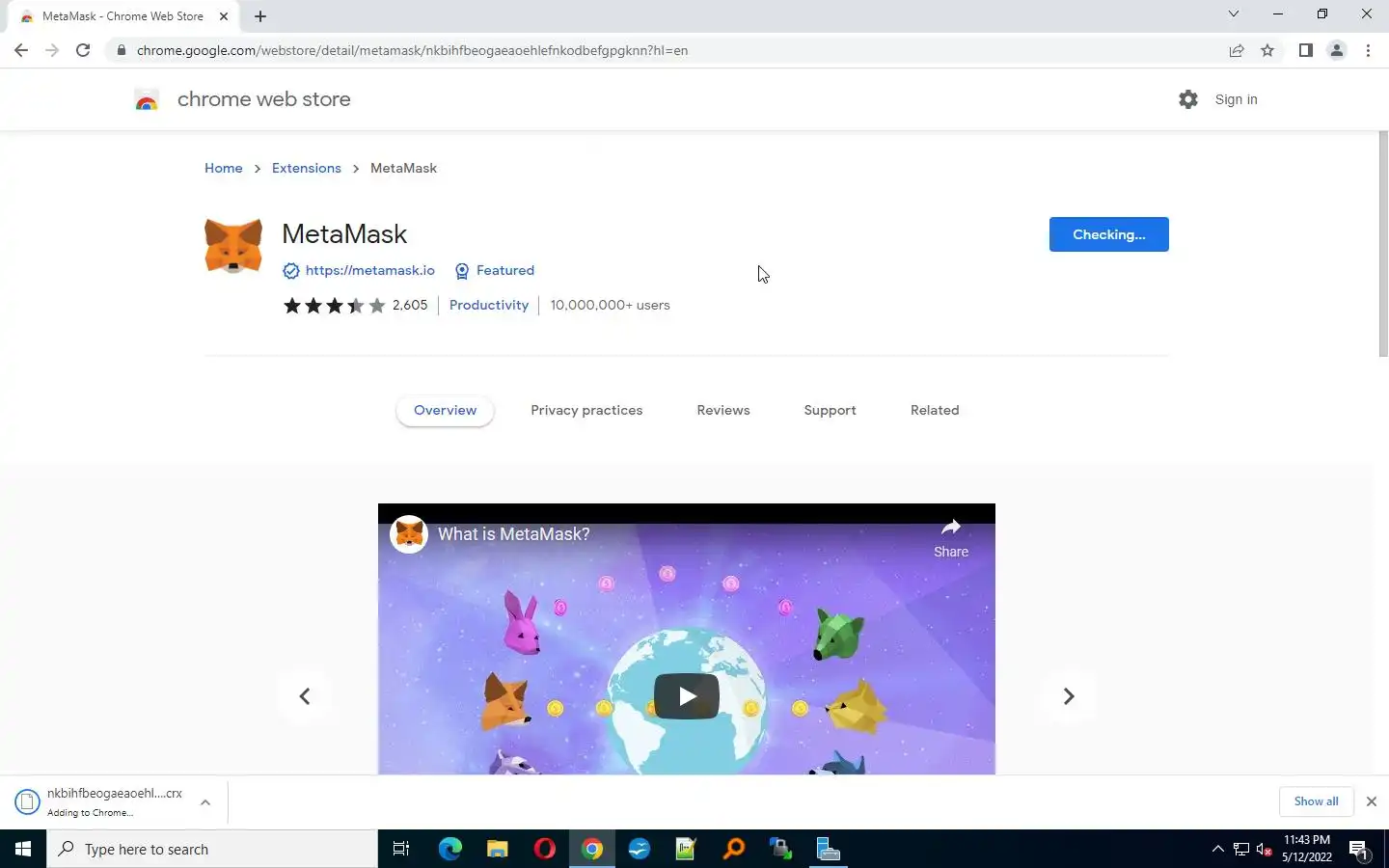Viewport: 1389px width, 868px height.
Task: Click the star rating 2,605
Action: pyautogui.click(x=355, y=305)
